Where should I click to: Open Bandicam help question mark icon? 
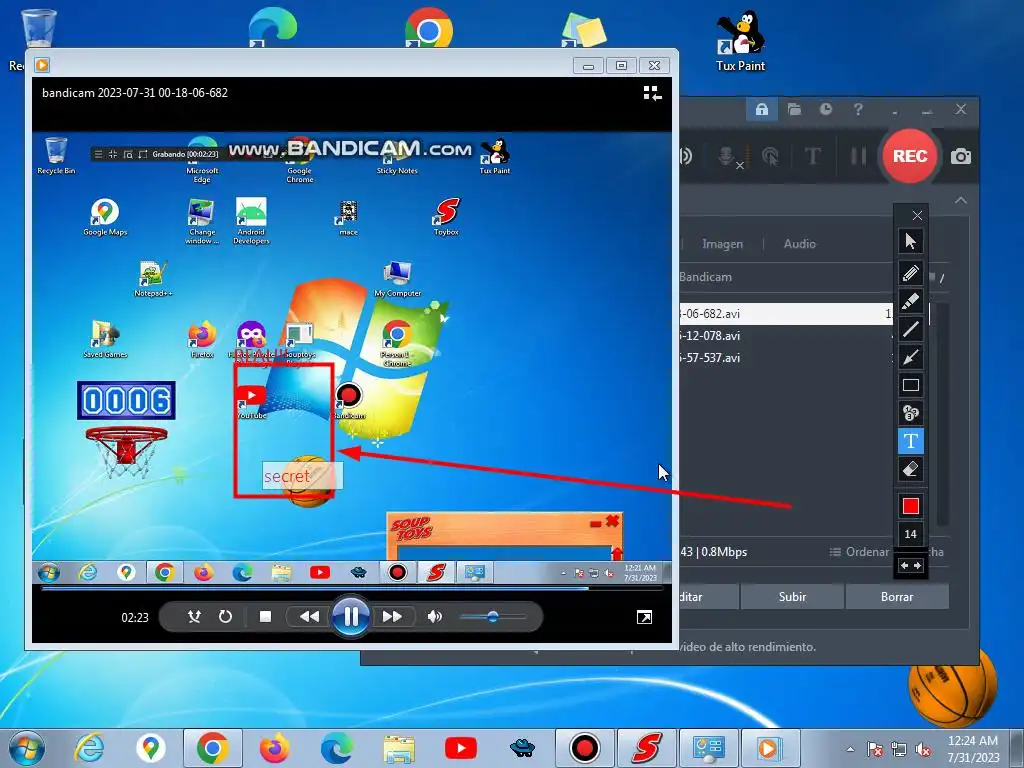(858, 109)
